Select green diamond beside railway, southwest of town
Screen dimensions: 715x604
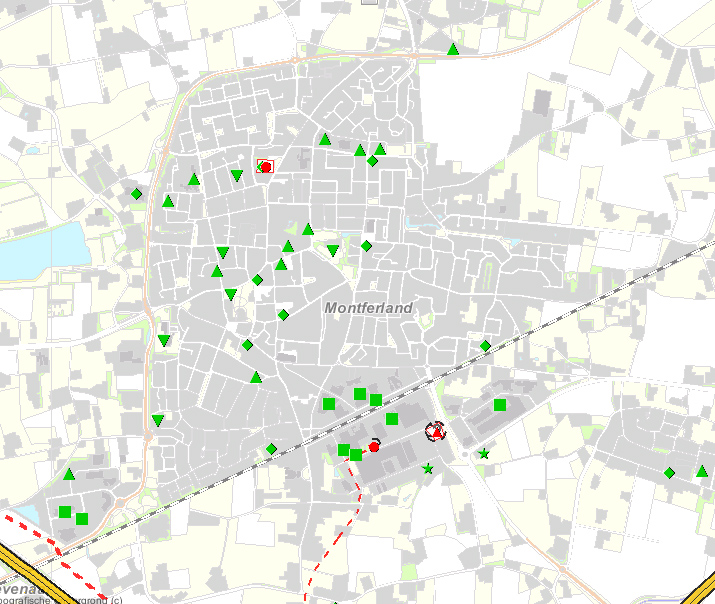[x=271, y=449]
